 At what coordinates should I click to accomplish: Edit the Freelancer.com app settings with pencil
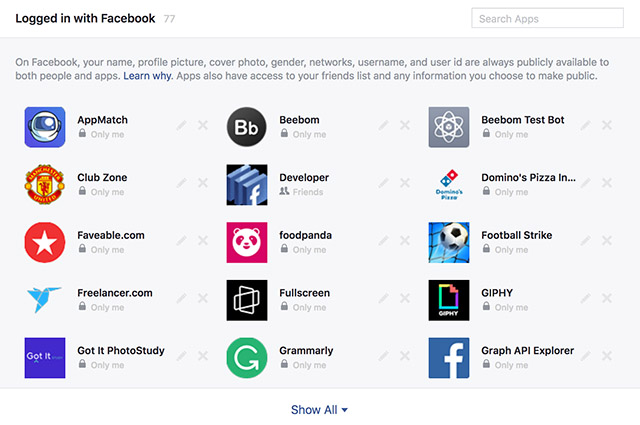182,298
